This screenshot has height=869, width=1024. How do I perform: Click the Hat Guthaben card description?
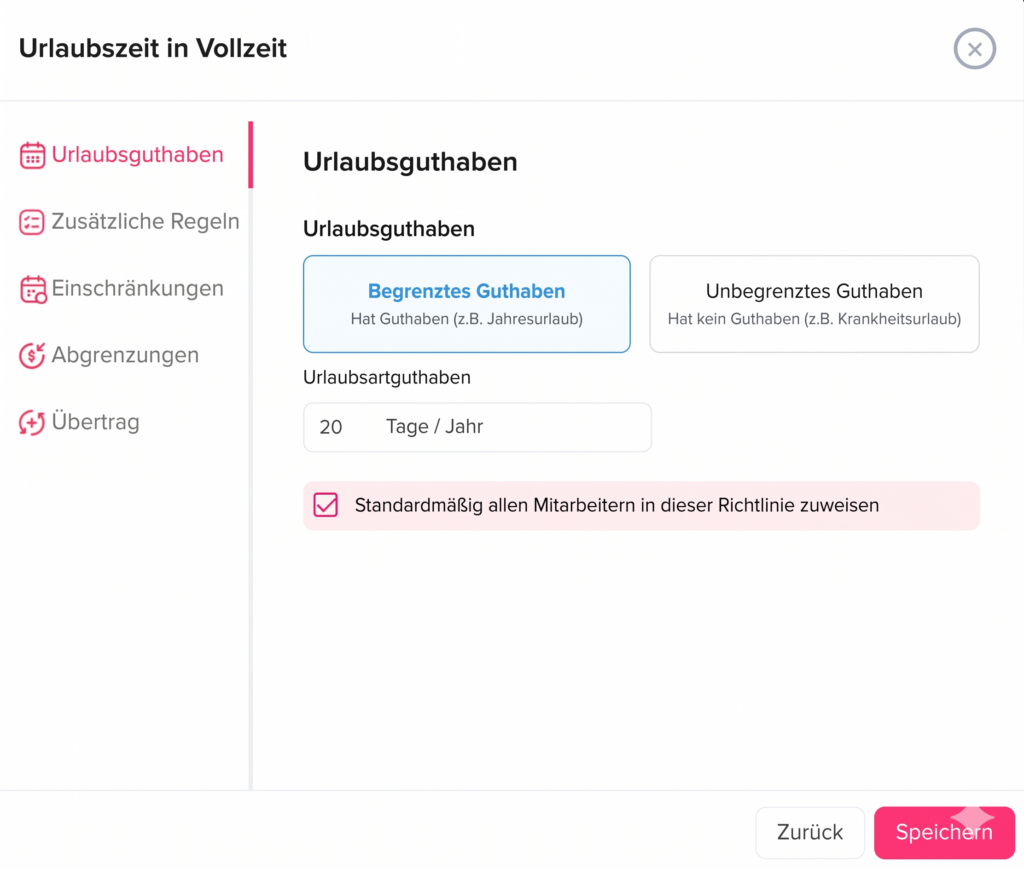(466, 318)
